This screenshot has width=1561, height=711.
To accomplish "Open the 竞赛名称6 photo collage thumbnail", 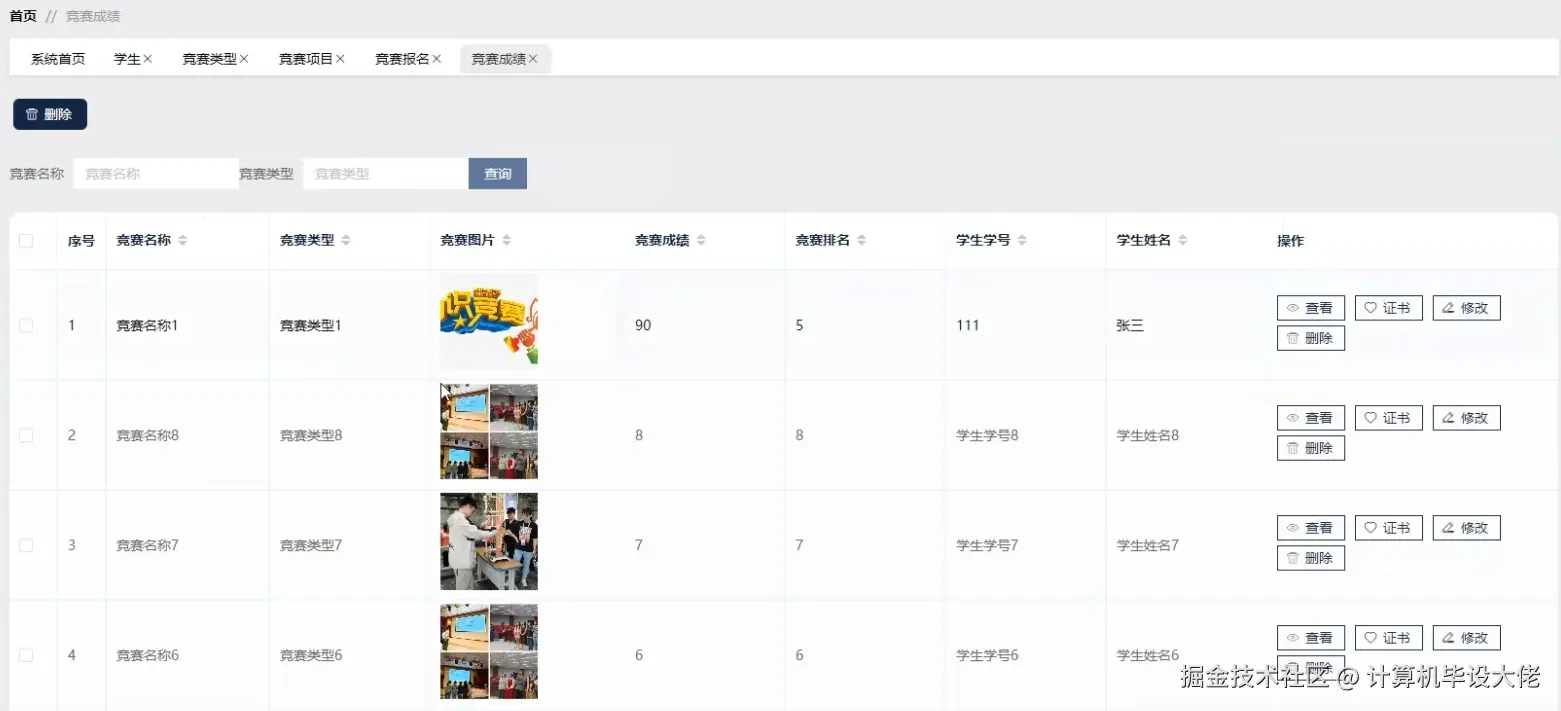I will click(489, 651).
